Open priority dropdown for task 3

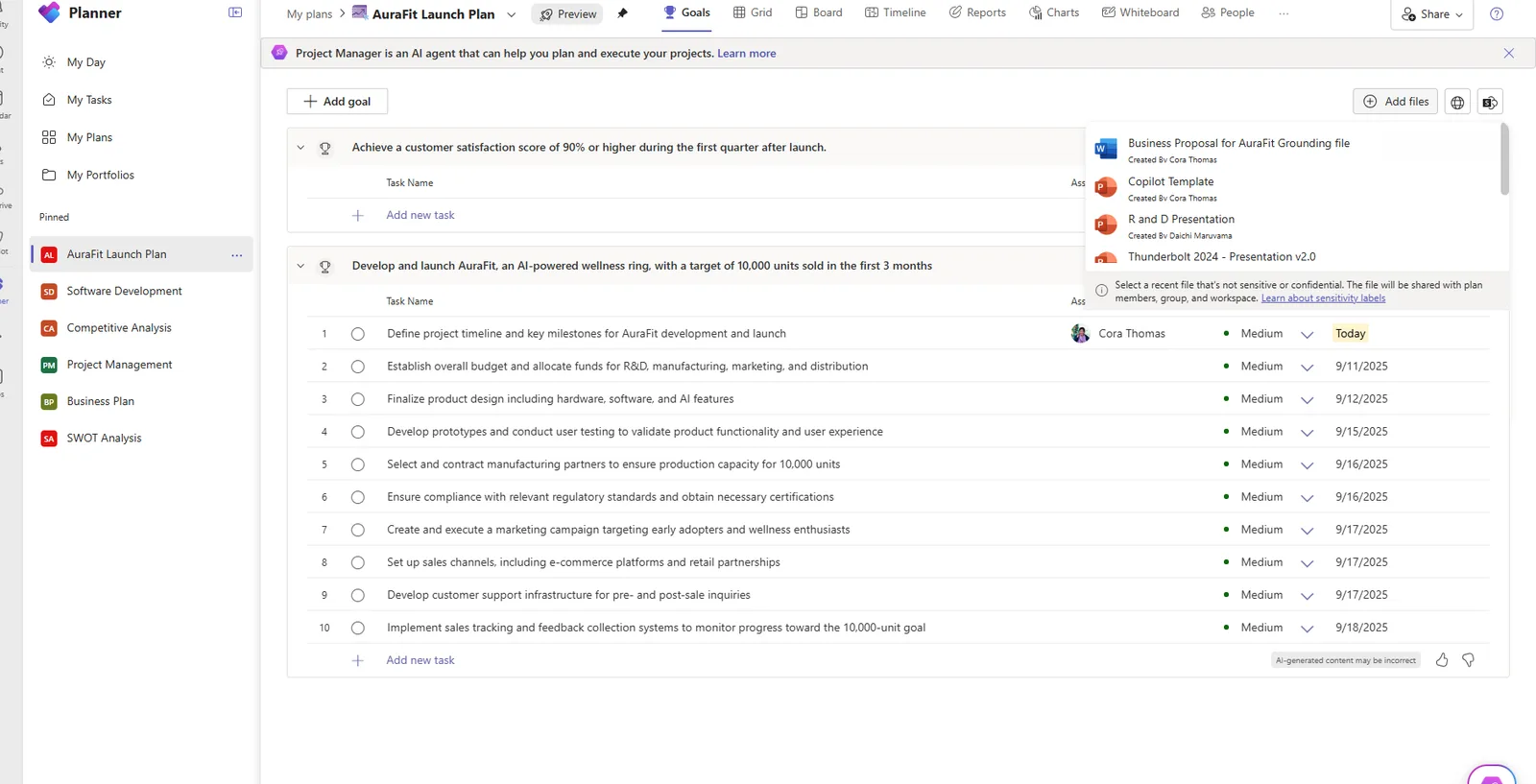coord(1307,400)
